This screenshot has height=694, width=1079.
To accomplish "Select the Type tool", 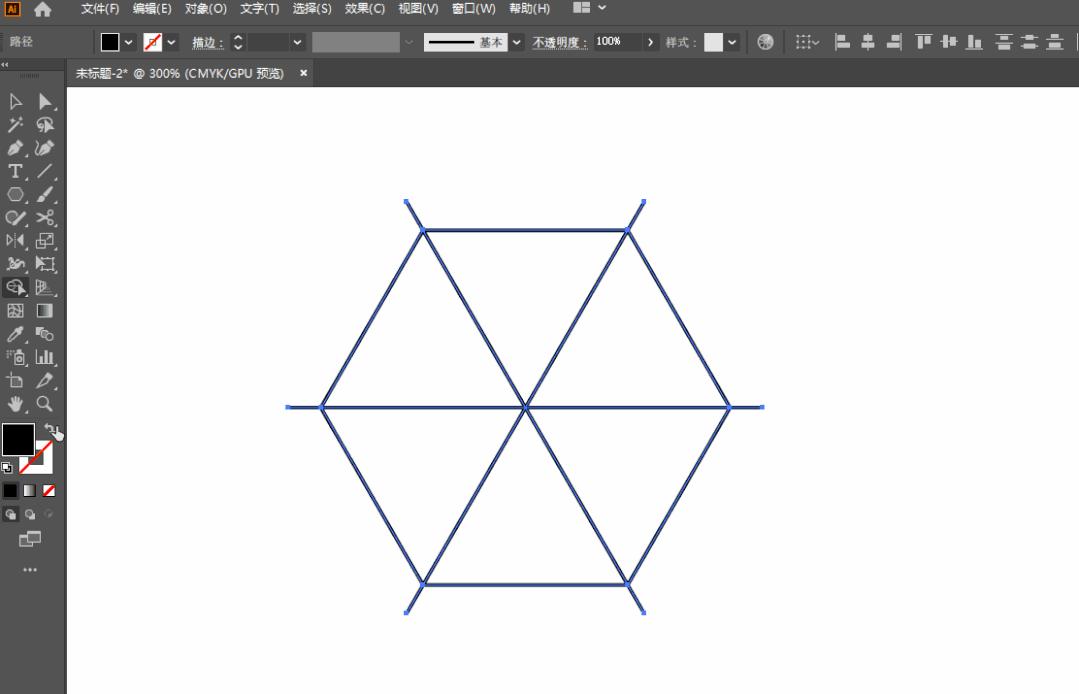I will 14,171.
